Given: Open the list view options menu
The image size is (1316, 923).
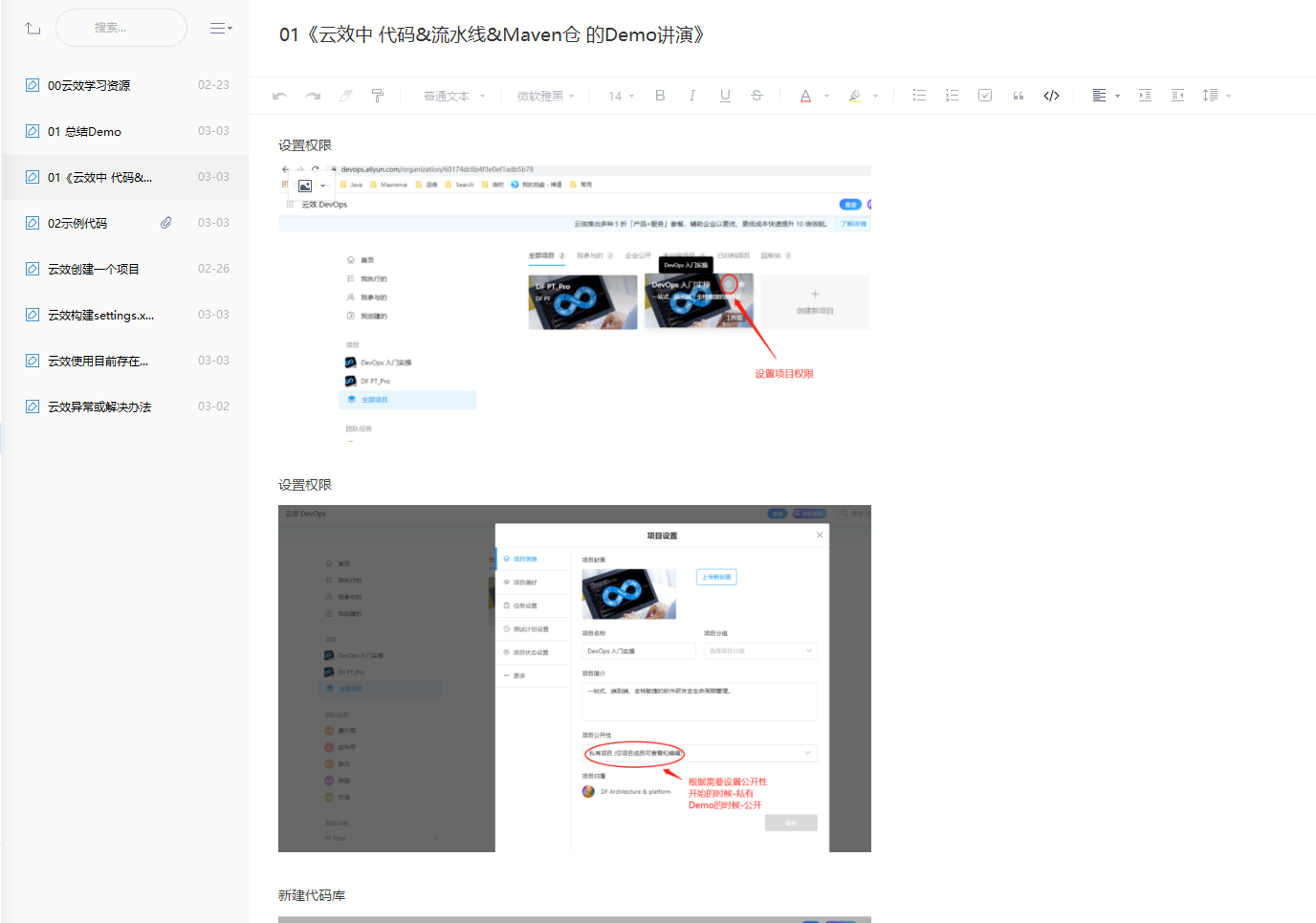Looking at the screenshot, I should (x=221, y=29).
